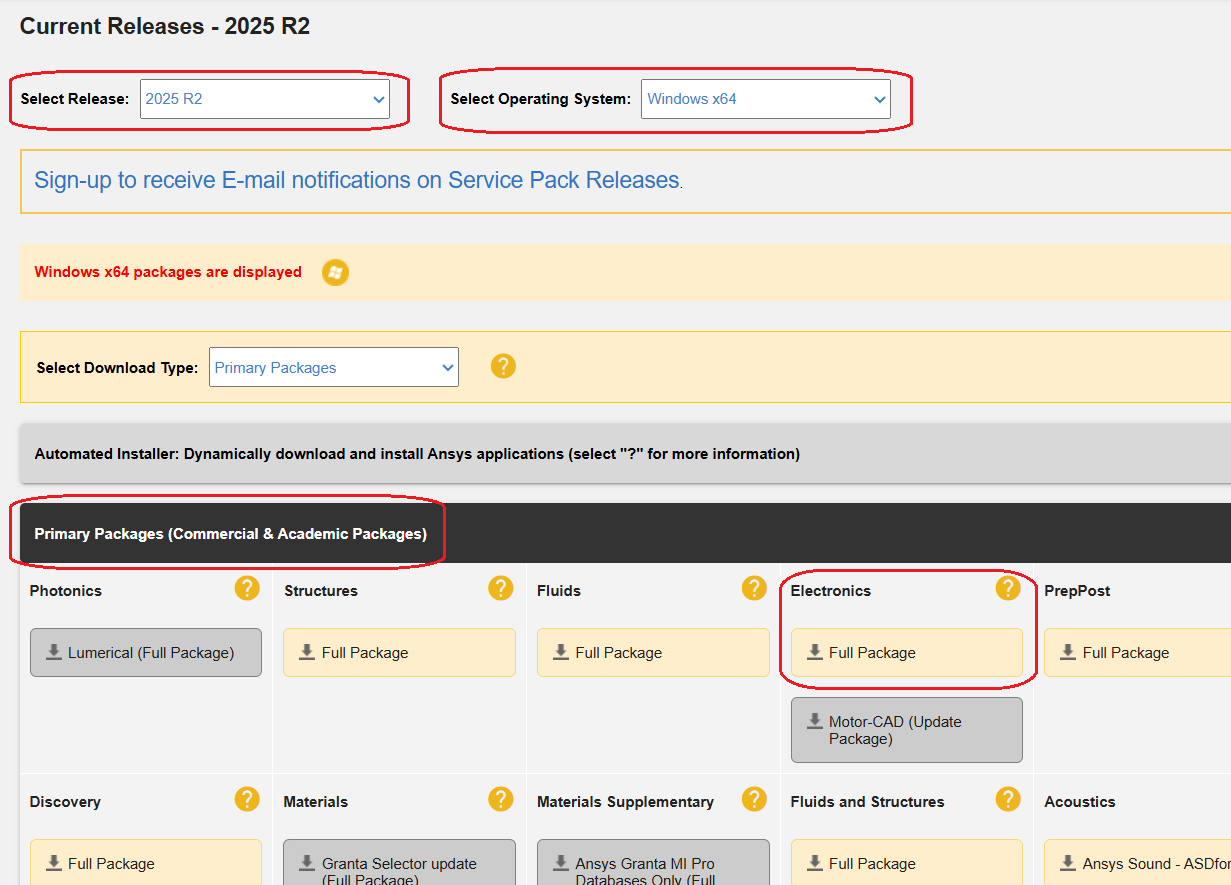Click the Windows logo icon in banner

pyautogui.click(x=335, y=272)
